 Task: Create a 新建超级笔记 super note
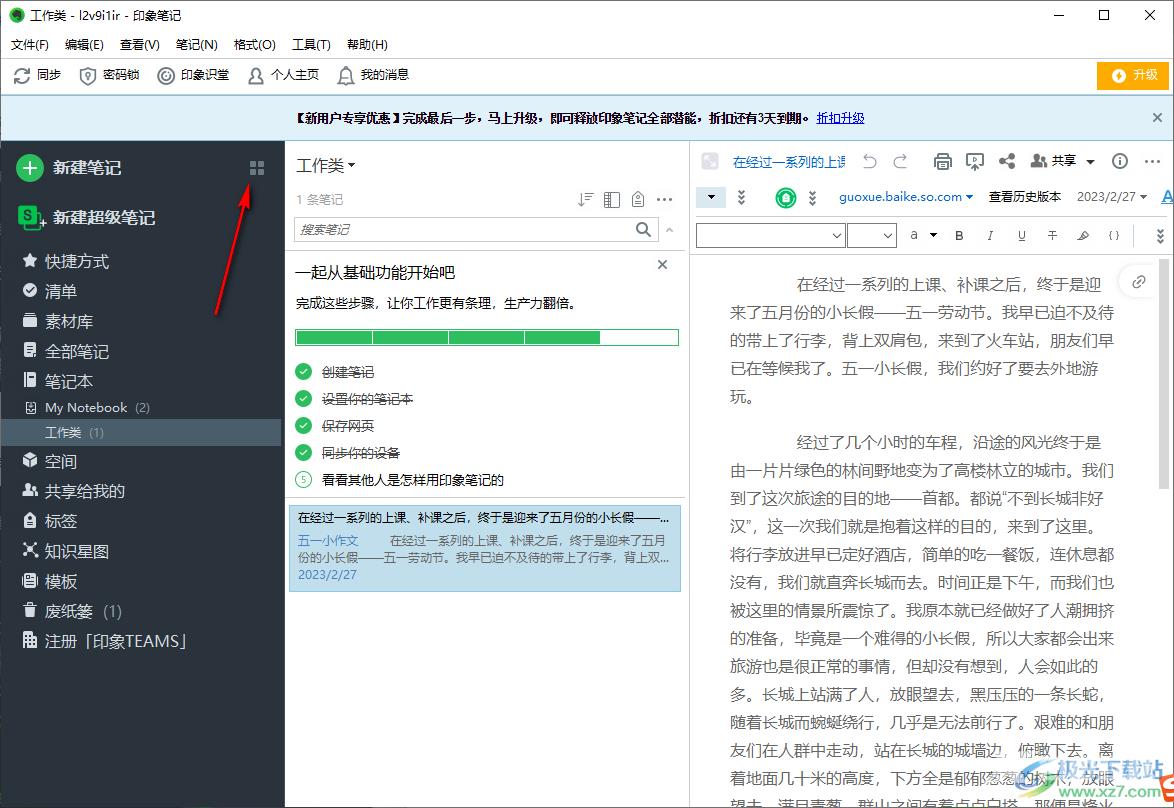click(86, 217)
